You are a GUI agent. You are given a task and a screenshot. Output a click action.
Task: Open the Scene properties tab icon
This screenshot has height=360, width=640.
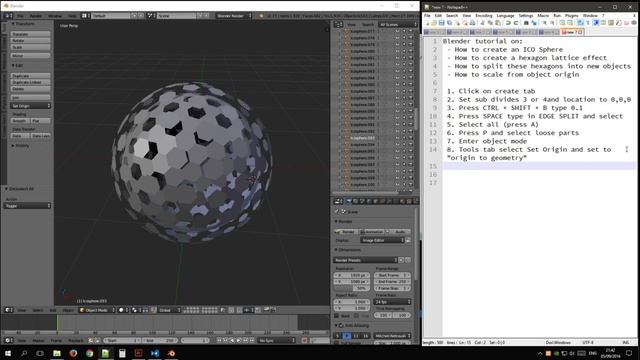(x=362, y=201)
